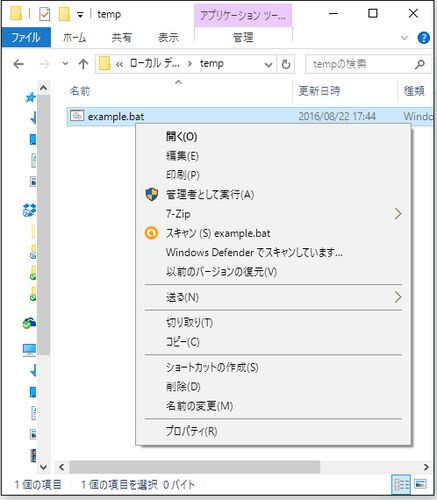Refresh the temp folder view
437x500 pixels.
[286, 64]
